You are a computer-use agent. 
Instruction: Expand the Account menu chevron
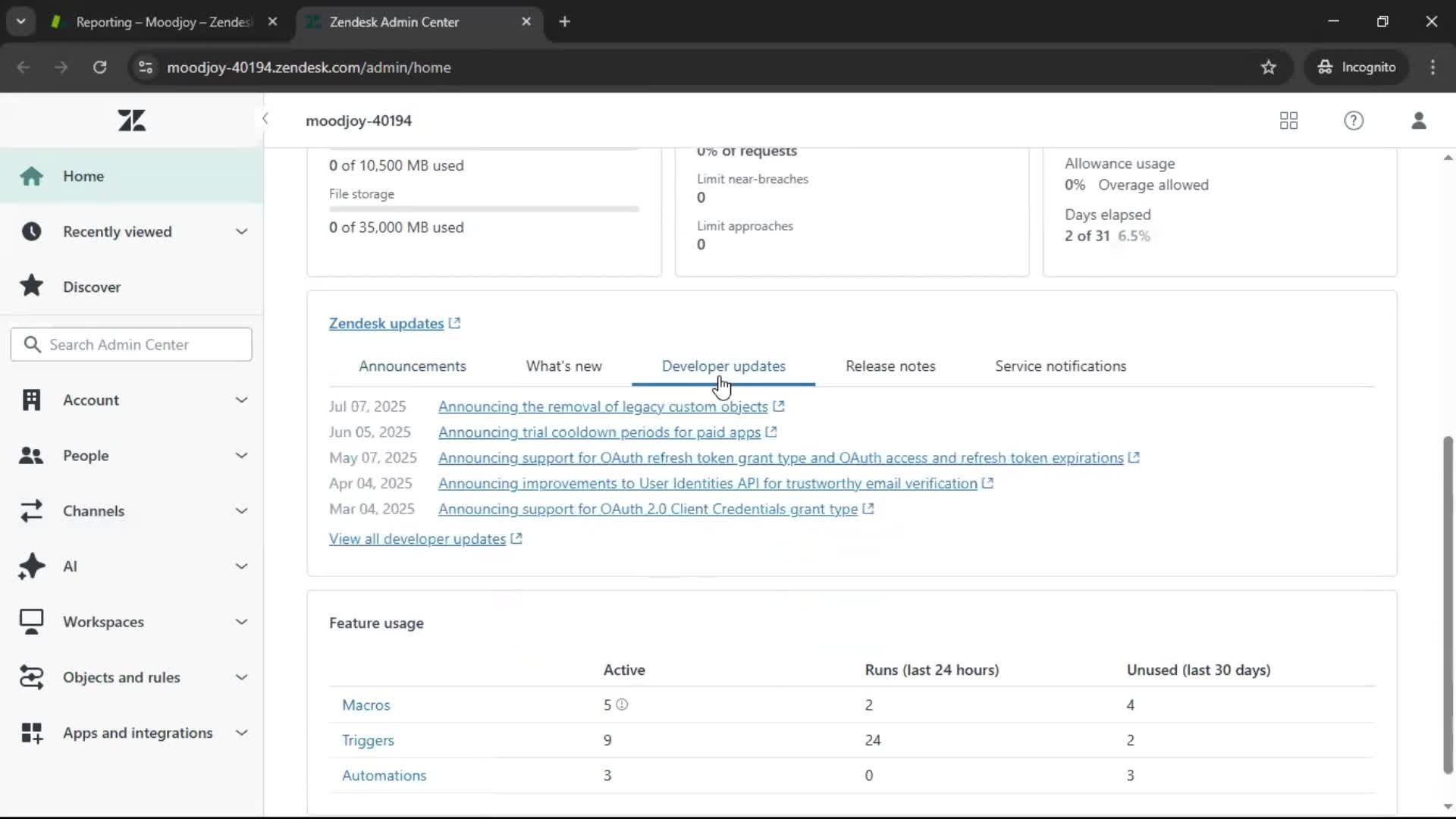pos(241,400)
